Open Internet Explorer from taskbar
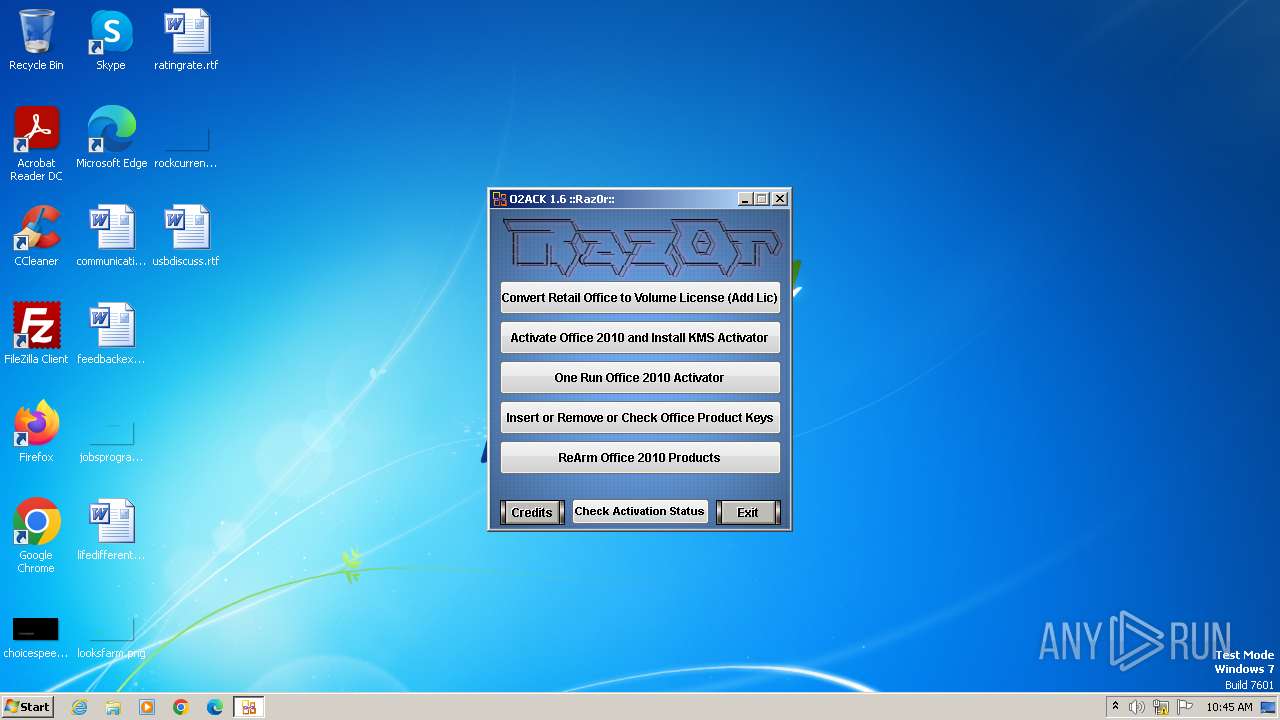This screenshot has height=720, width=1280. (x=79, y=707)
